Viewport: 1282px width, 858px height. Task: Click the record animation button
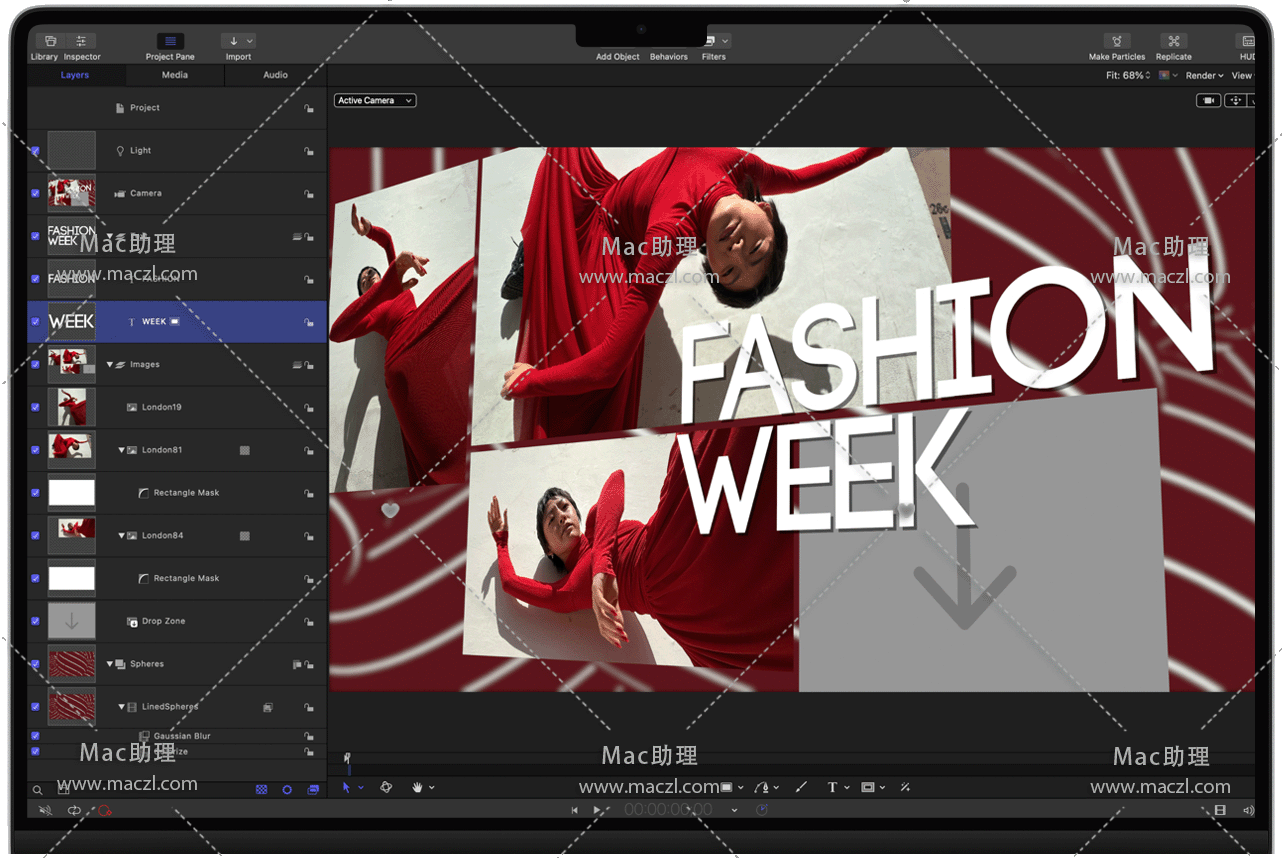click(104, 810)
